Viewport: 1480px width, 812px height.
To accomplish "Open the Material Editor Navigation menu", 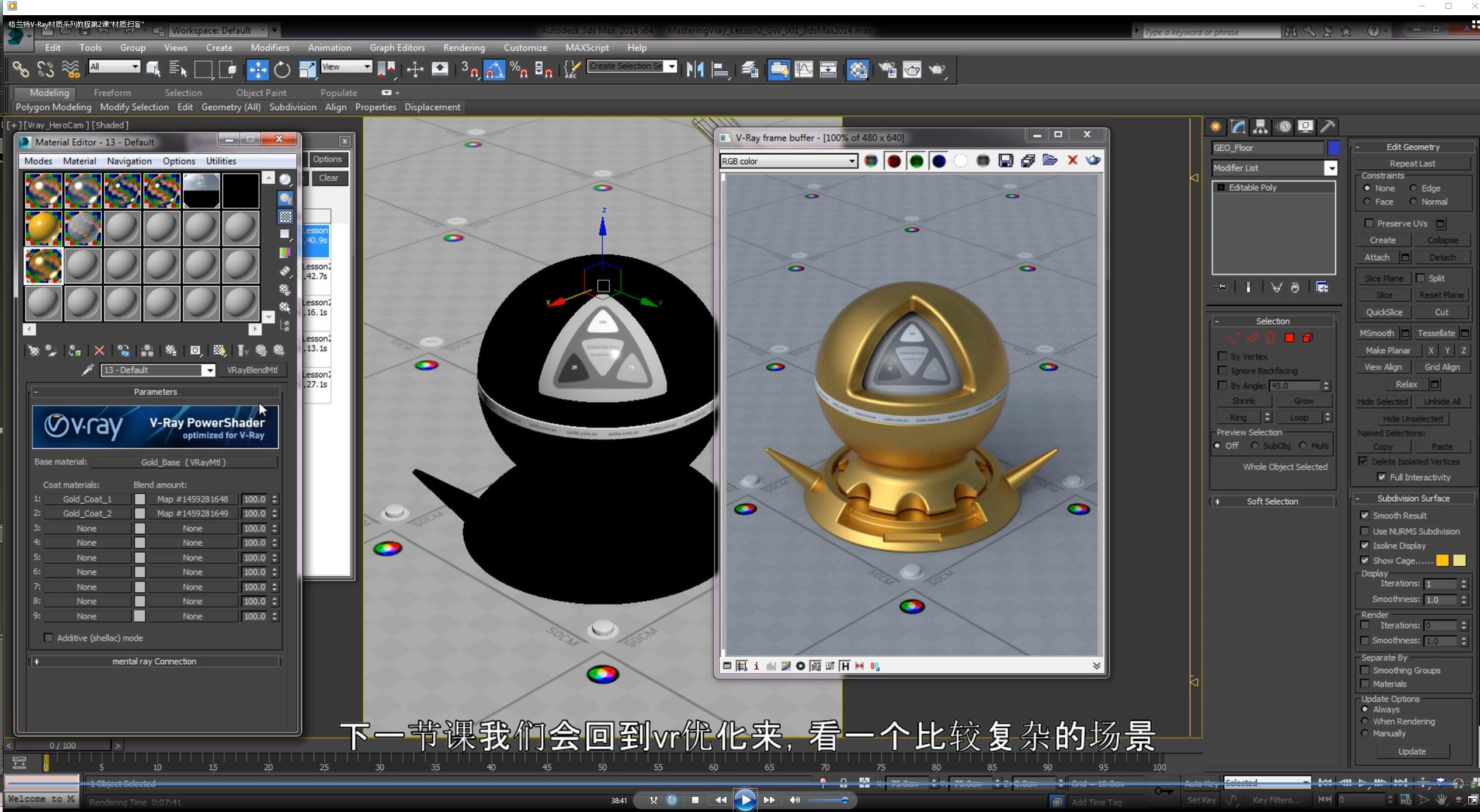I will click(129, 161).
